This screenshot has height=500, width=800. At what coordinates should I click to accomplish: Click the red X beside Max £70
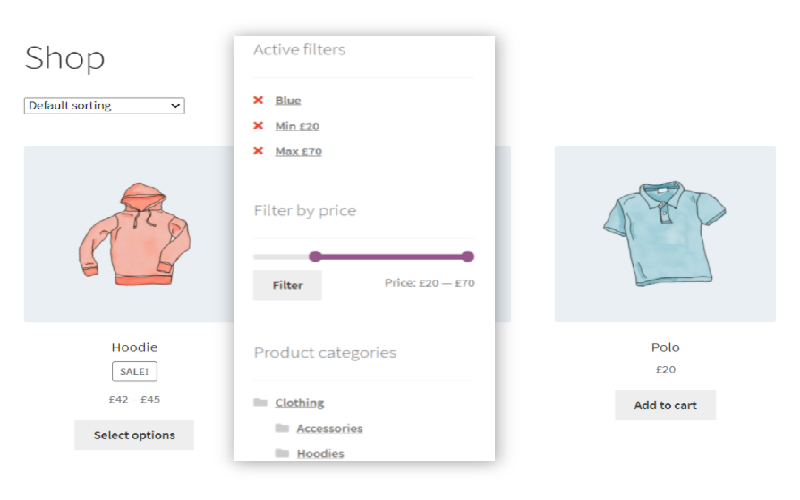[258, 151]
